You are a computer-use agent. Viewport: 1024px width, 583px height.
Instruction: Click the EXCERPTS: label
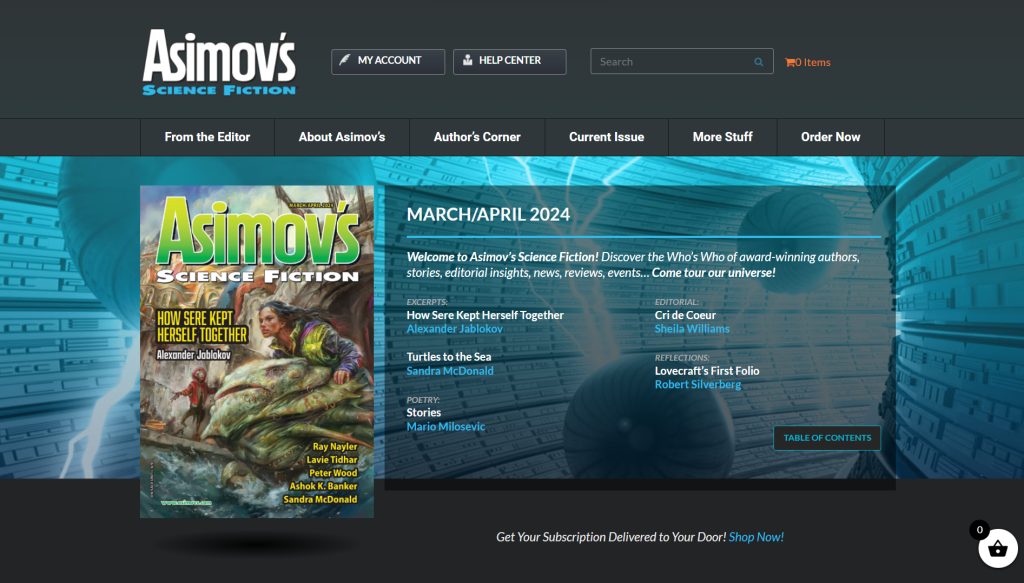(427, 302)
